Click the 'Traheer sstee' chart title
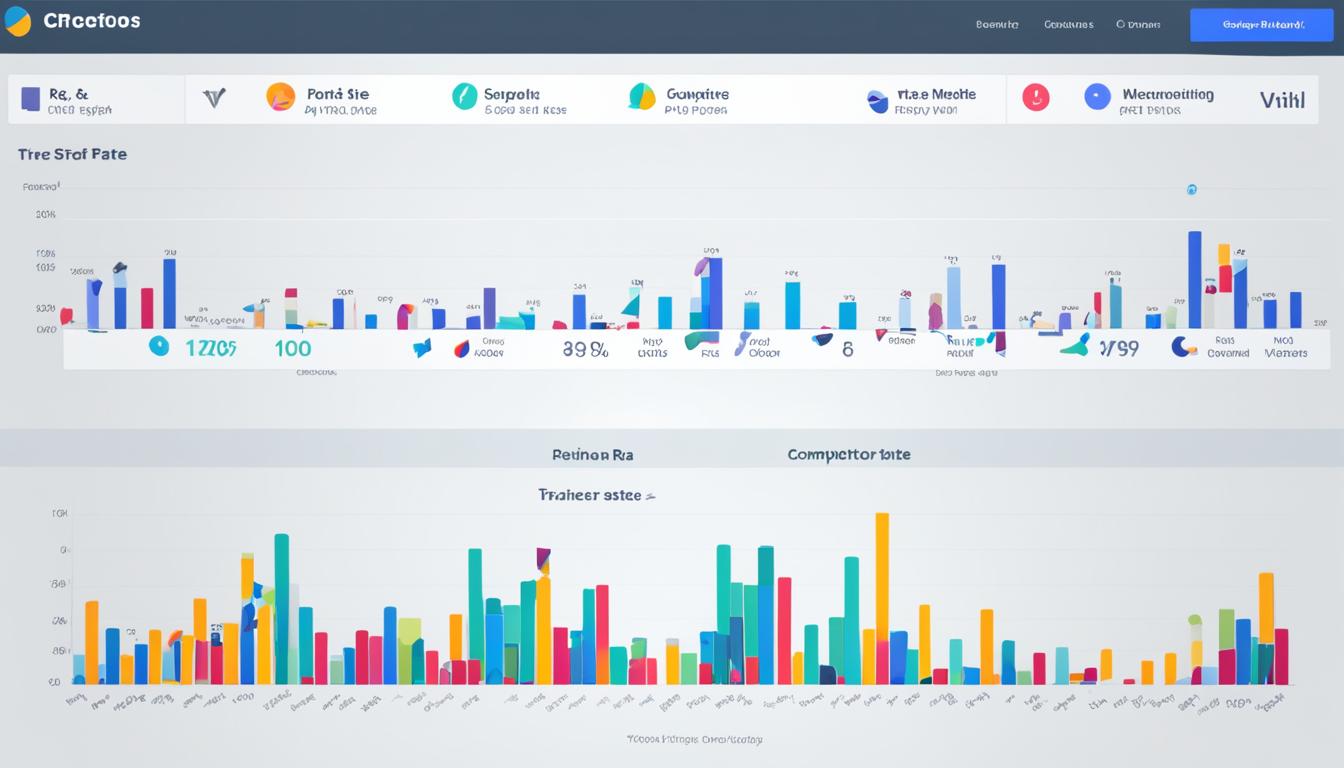The height and width of the screenshot is (768, 1344). pos(590,494)
